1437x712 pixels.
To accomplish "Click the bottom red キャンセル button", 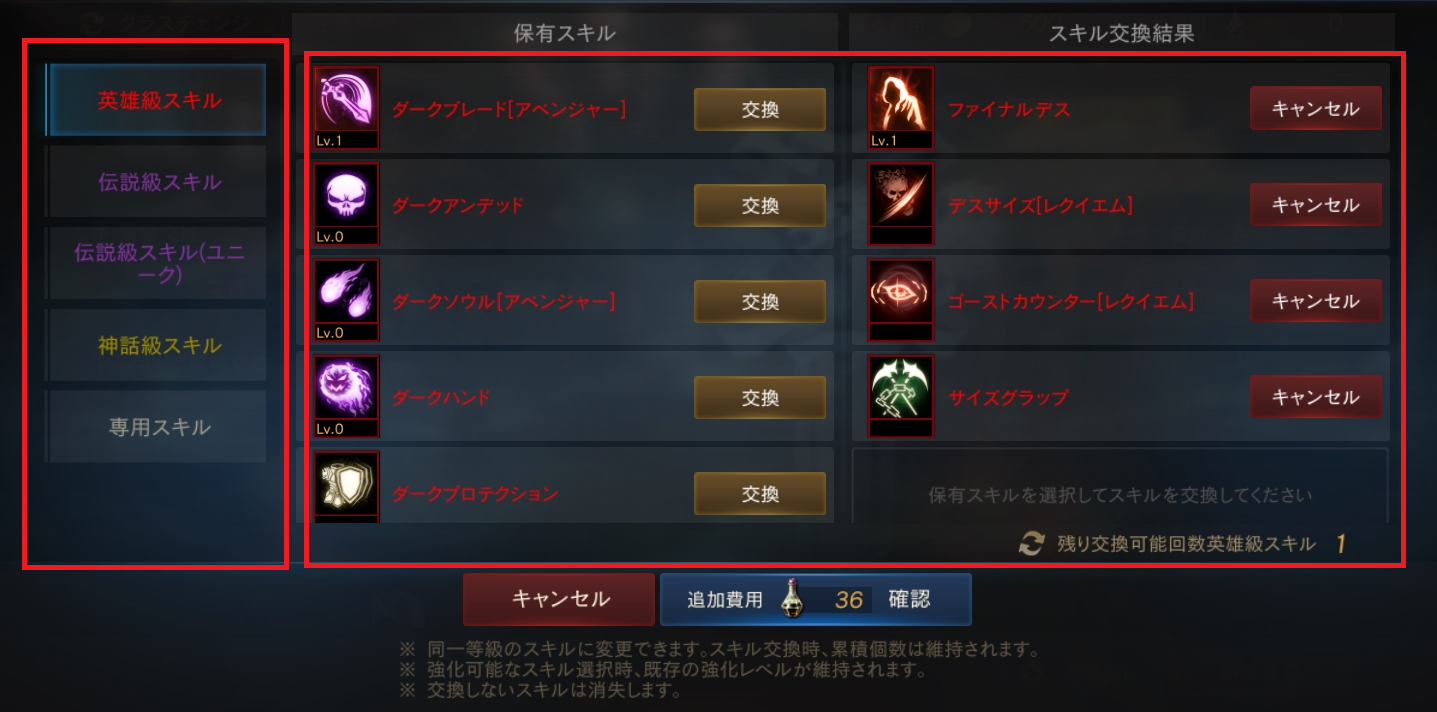I will tap(559, 599).
